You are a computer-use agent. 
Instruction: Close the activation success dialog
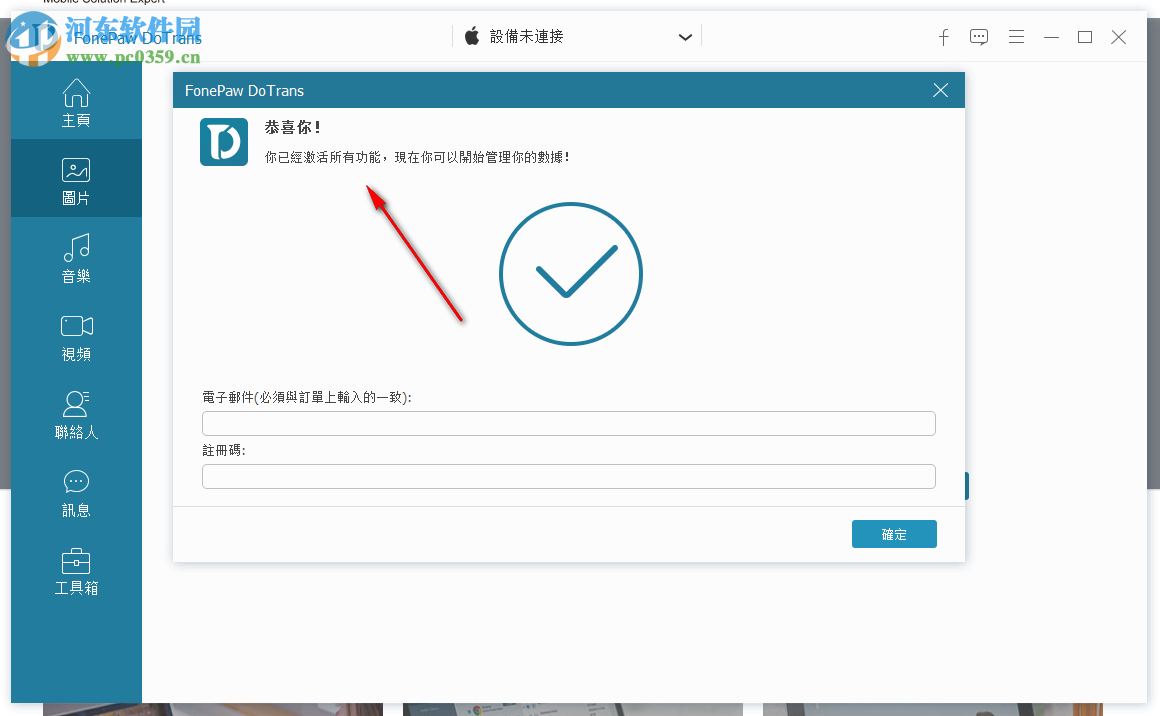click(x=939, y=89)
